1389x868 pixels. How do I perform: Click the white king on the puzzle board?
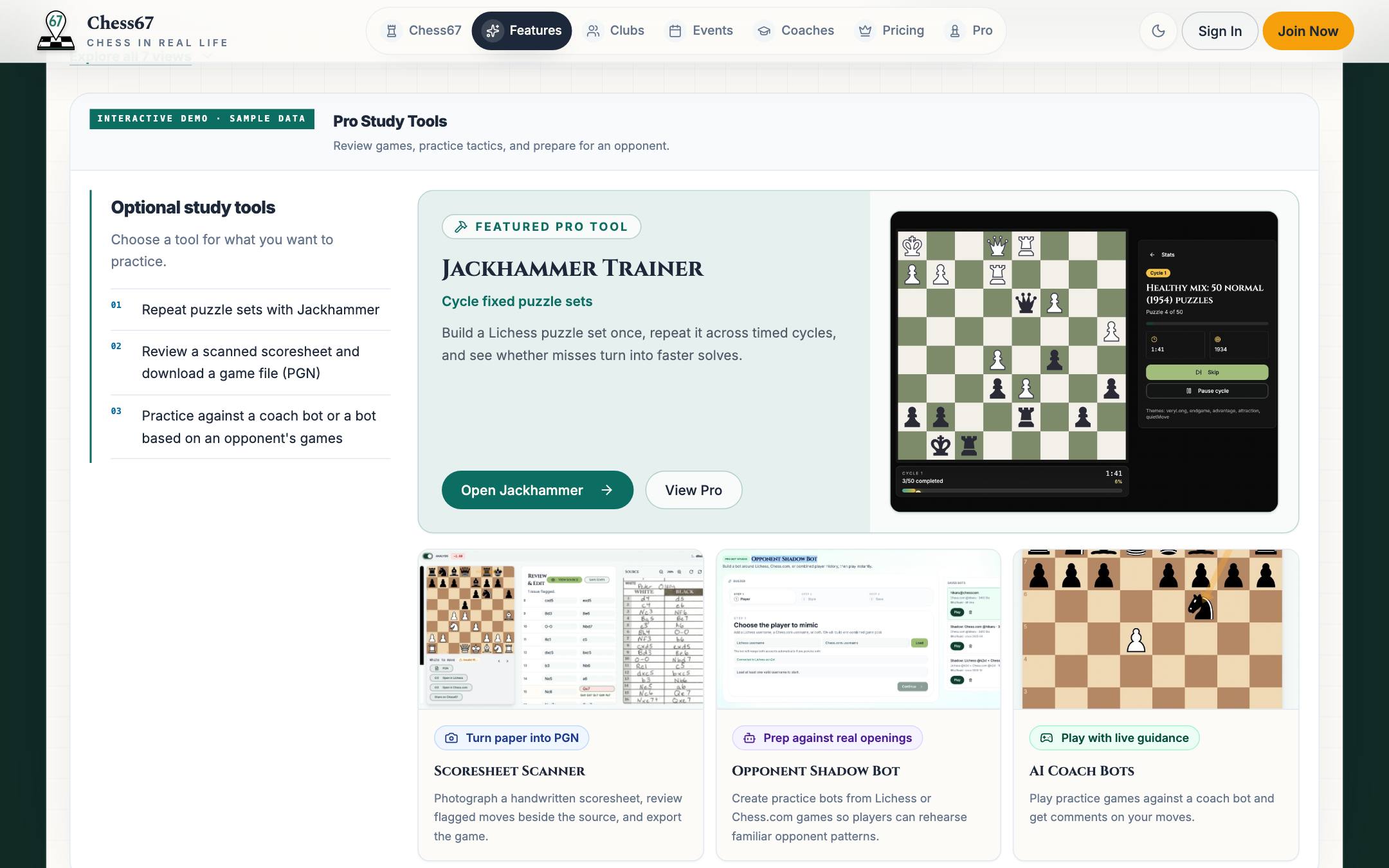coord(912,246)
